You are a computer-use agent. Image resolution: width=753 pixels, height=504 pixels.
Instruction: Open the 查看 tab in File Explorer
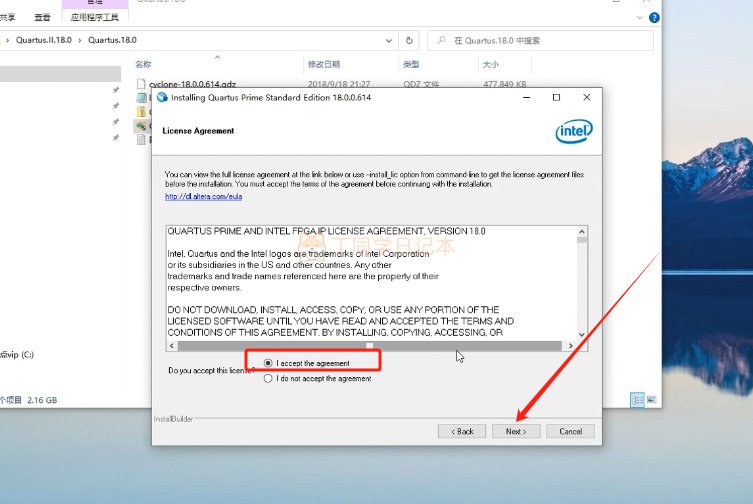42,18
